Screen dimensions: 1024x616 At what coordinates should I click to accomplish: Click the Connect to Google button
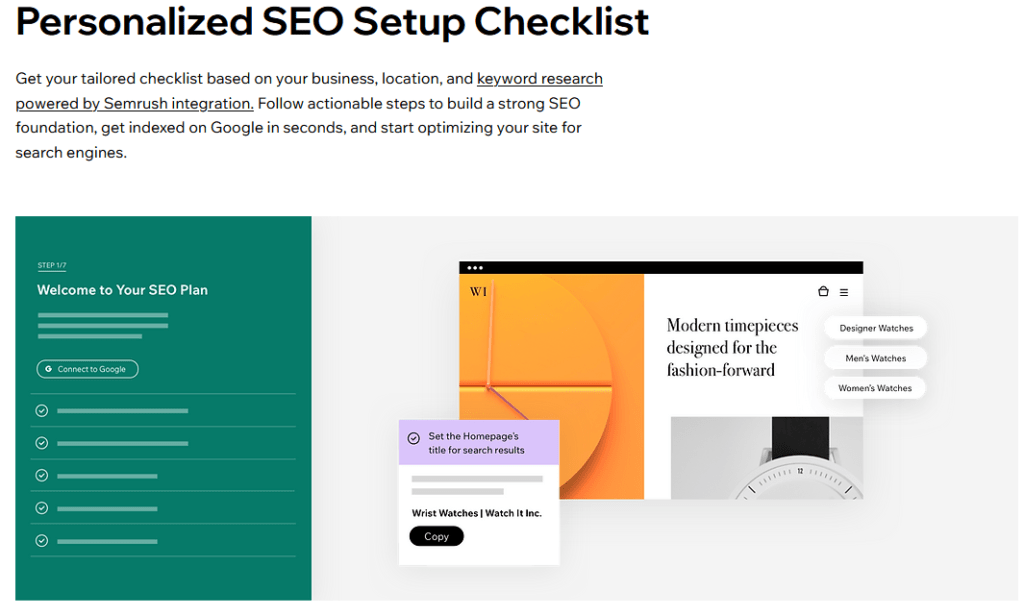point(88,369)
